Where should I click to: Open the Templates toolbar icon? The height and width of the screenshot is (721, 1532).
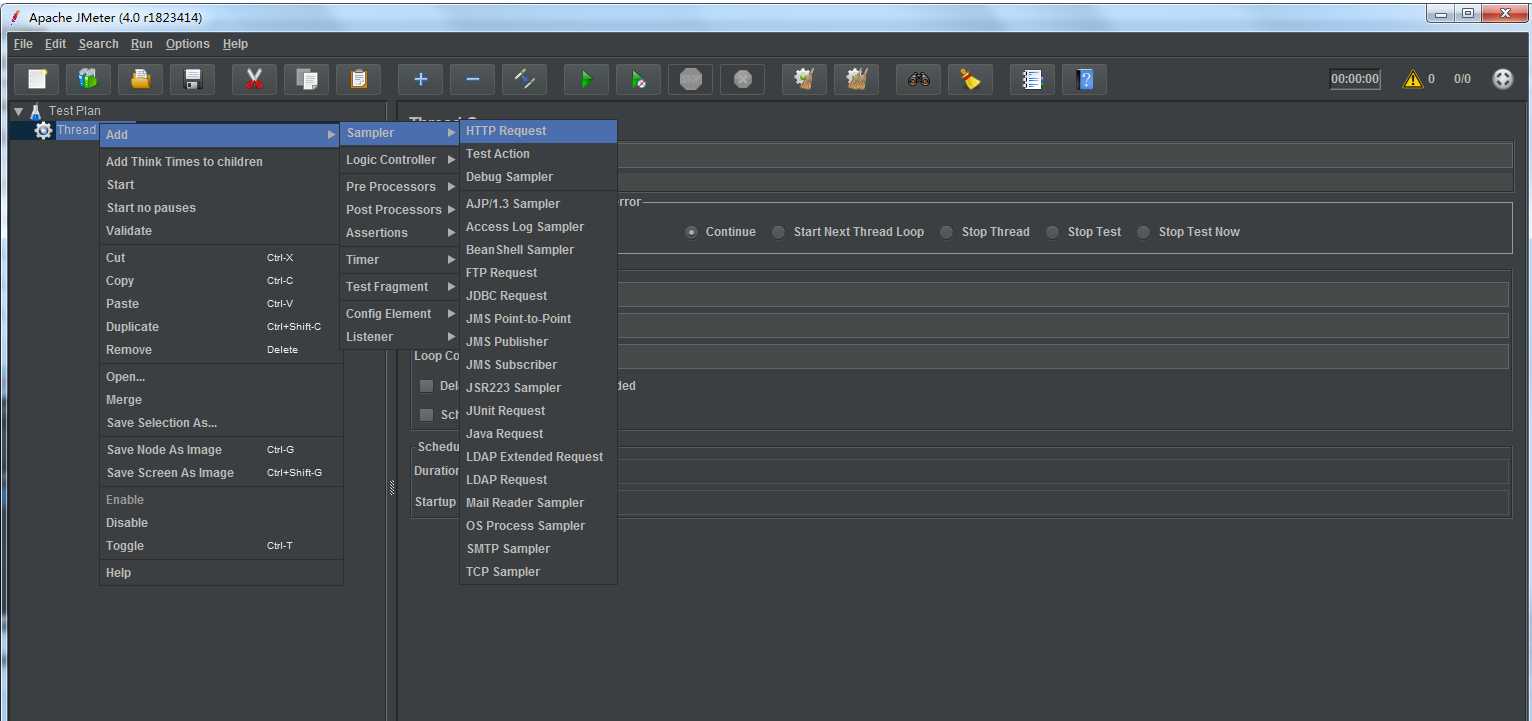[89, 79]
